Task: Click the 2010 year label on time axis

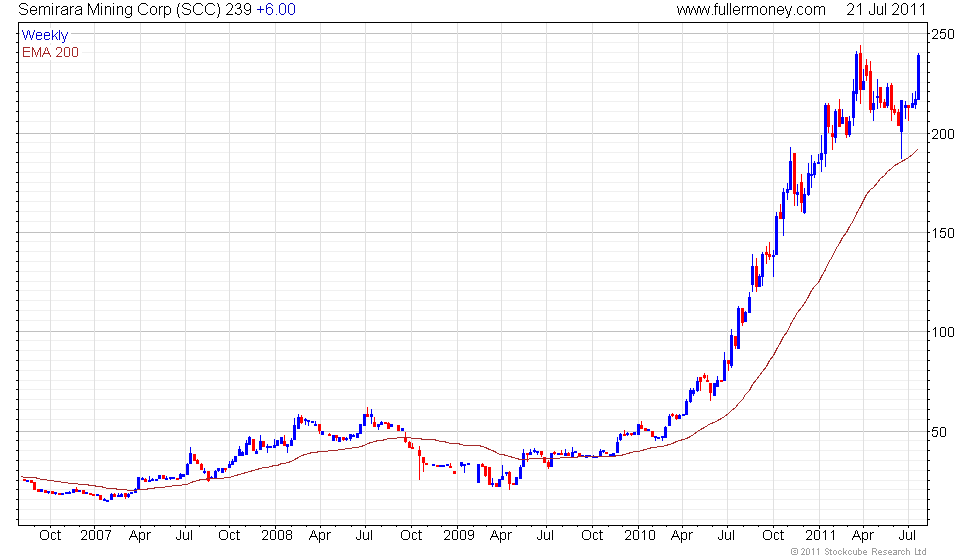Action: [x=640, y=536]
